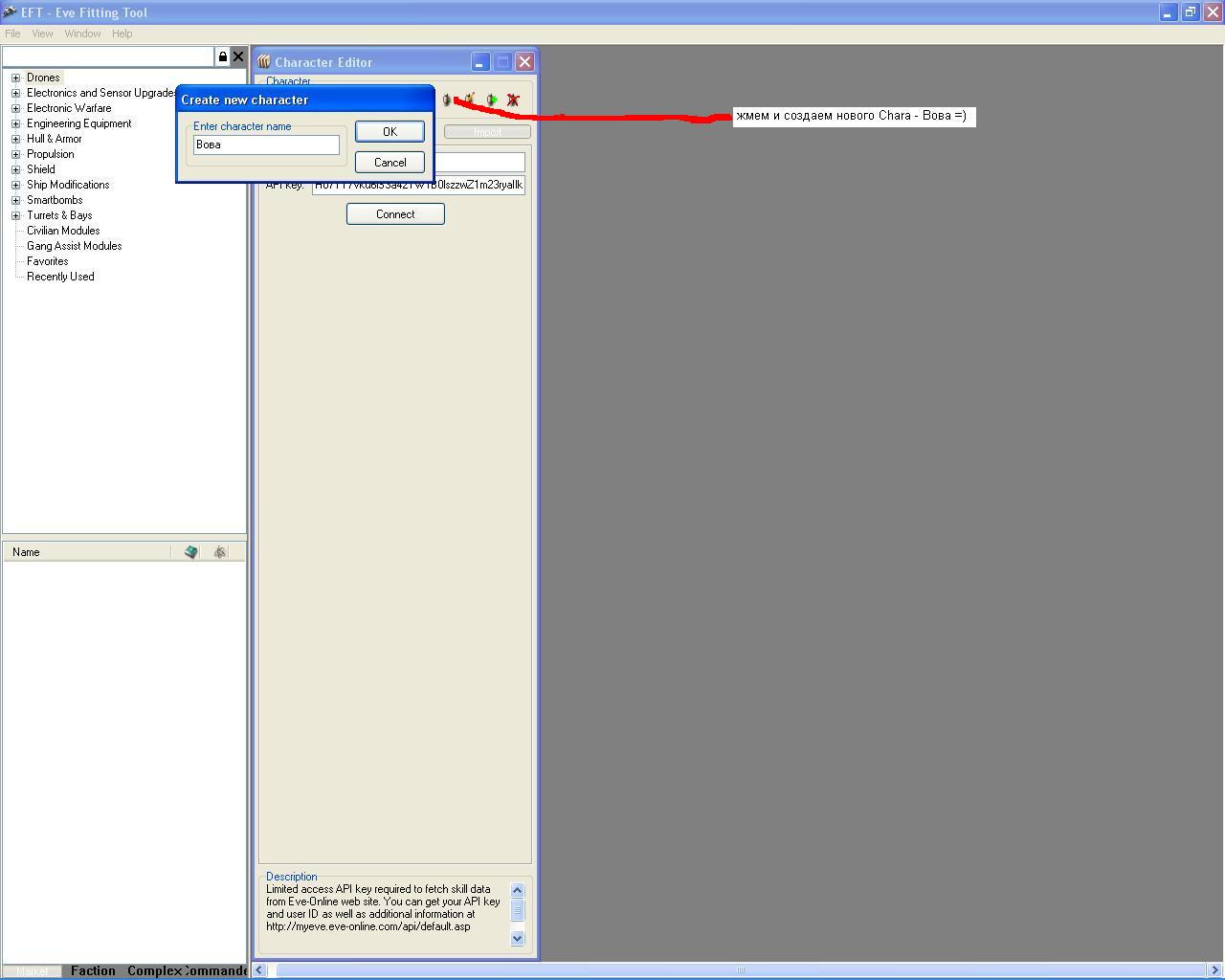Image resolution: width=1225 pixels, height=980 pixels.
Task: Click the CPU chip column header icon
Action: 191,552
